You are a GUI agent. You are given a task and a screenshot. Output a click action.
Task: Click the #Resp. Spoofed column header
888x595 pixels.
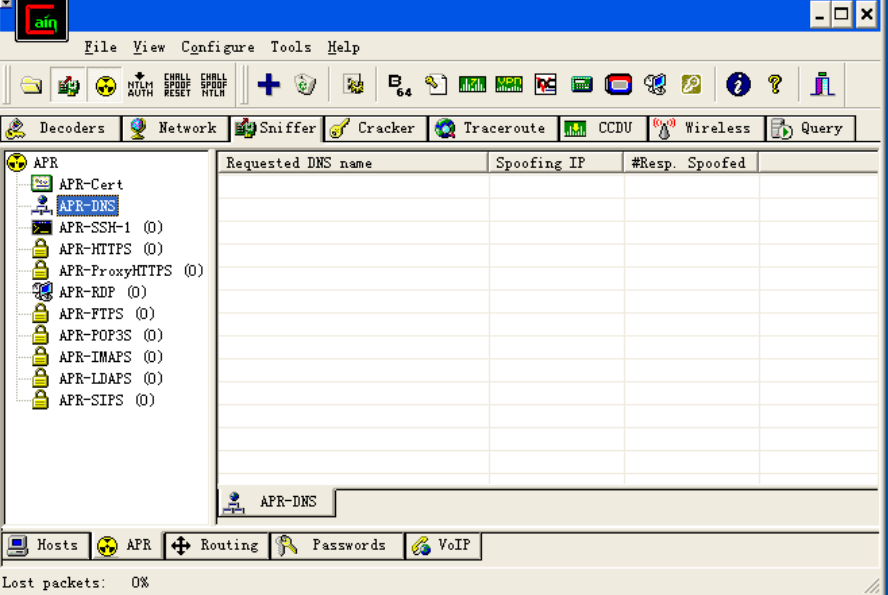(690, 163)
